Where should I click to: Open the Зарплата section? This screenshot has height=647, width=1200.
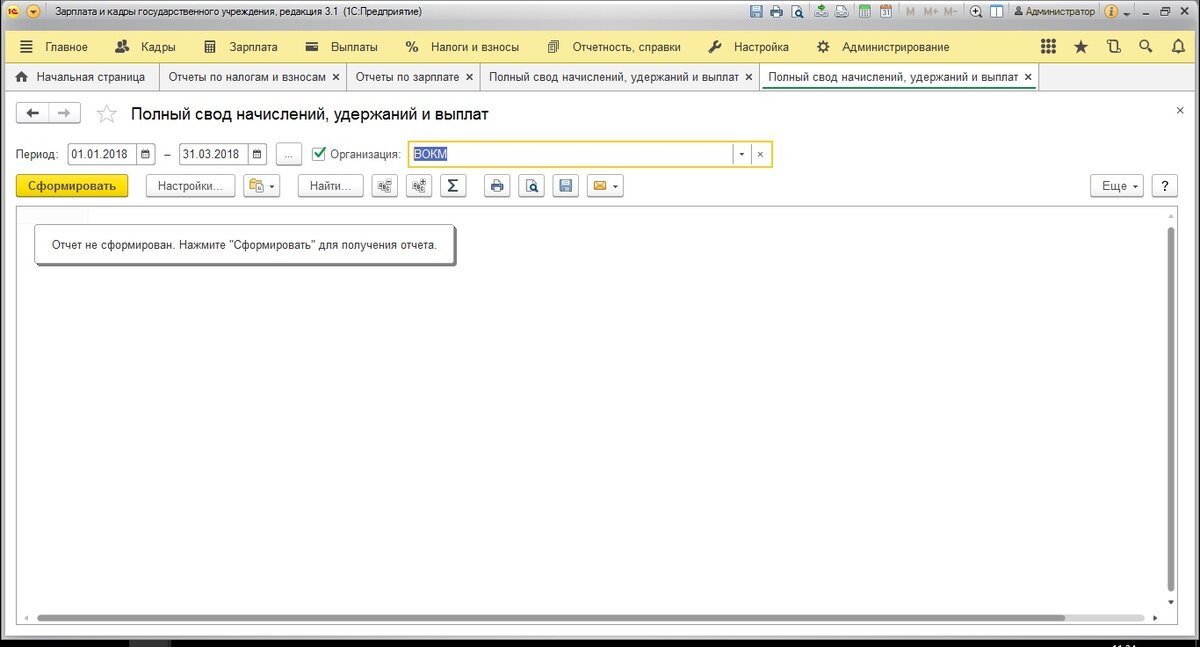pyautogui.click(x=240, y=47)
